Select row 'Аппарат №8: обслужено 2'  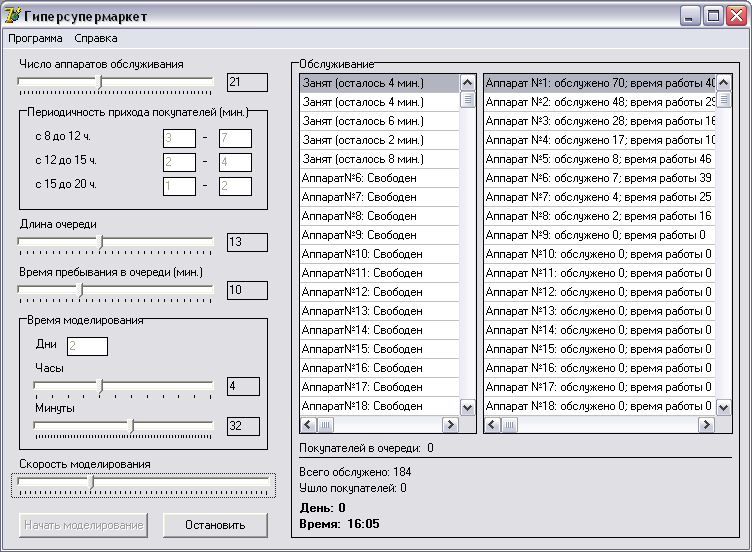point(599,216)
